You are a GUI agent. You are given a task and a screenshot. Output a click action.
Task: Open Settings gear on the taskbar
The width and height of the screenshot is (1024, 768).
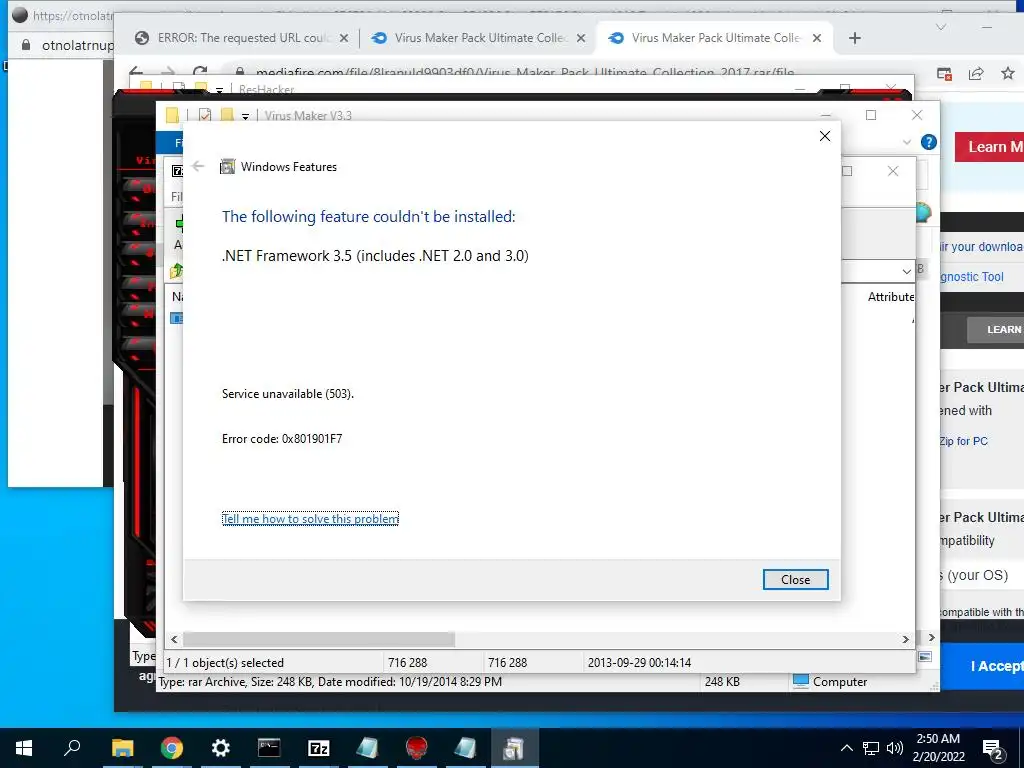click(221, 748)
